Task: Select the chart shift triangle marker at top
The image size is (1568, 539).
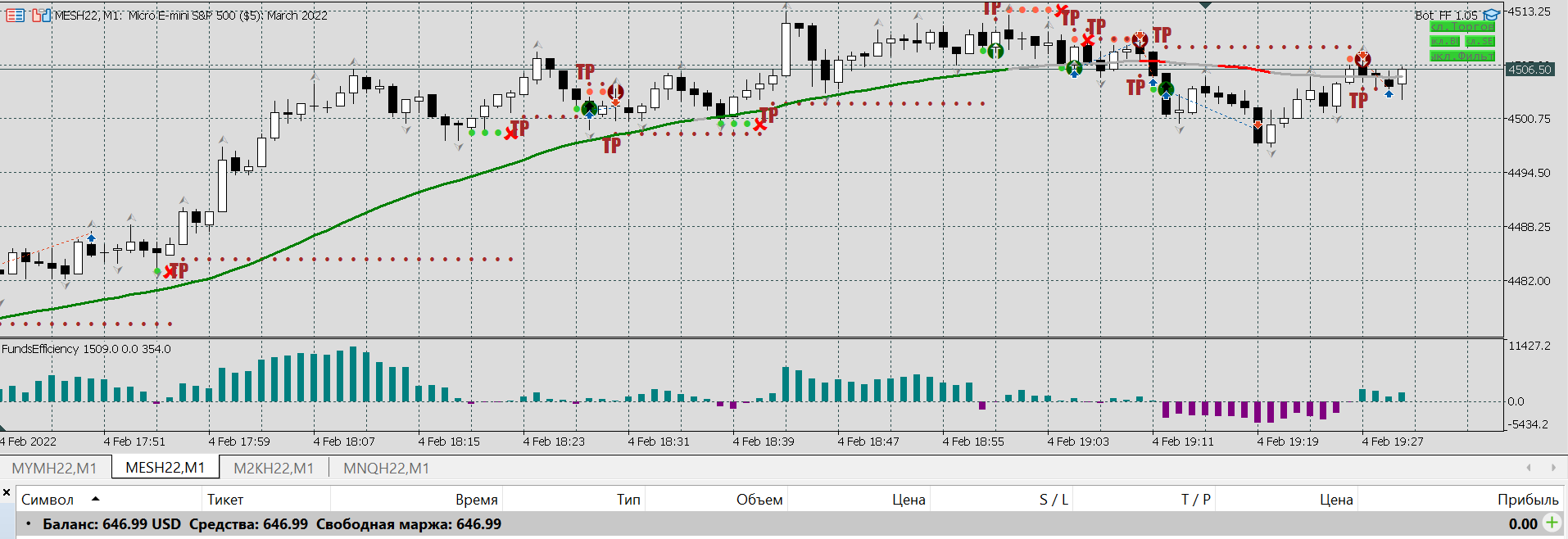Action: (1205, 5)
